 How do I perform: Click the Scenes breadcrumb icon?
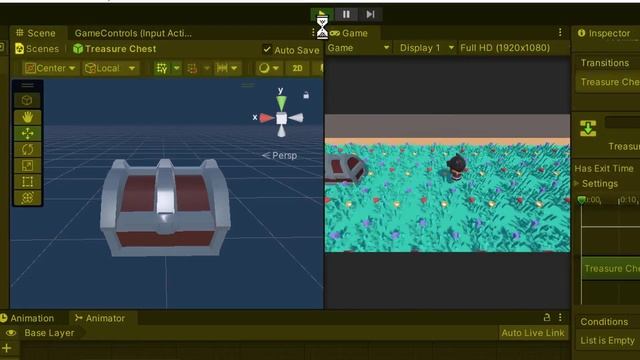[20, 49]
